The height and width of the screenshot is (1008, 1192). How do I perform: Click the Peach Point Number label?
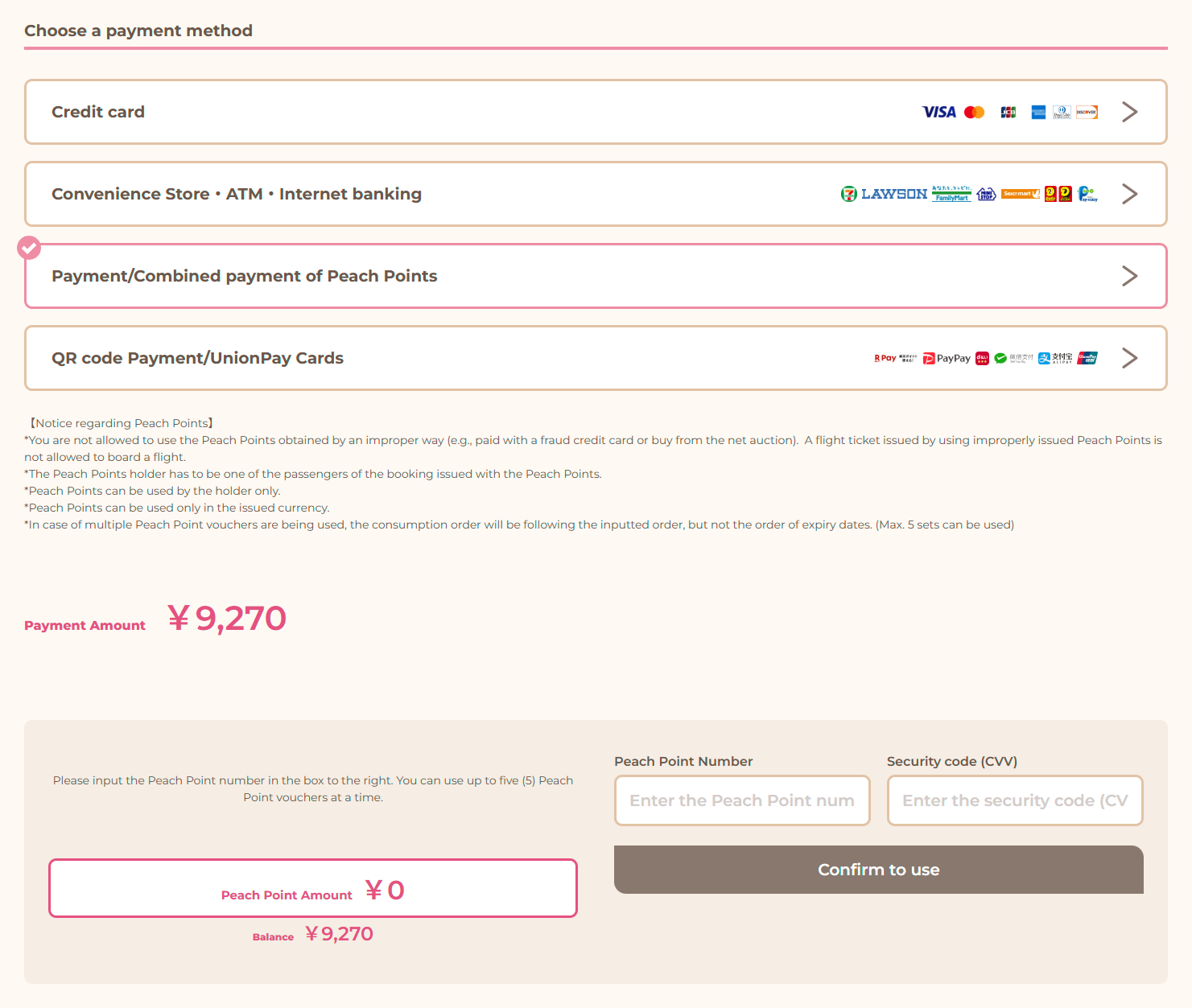point(683,761)
